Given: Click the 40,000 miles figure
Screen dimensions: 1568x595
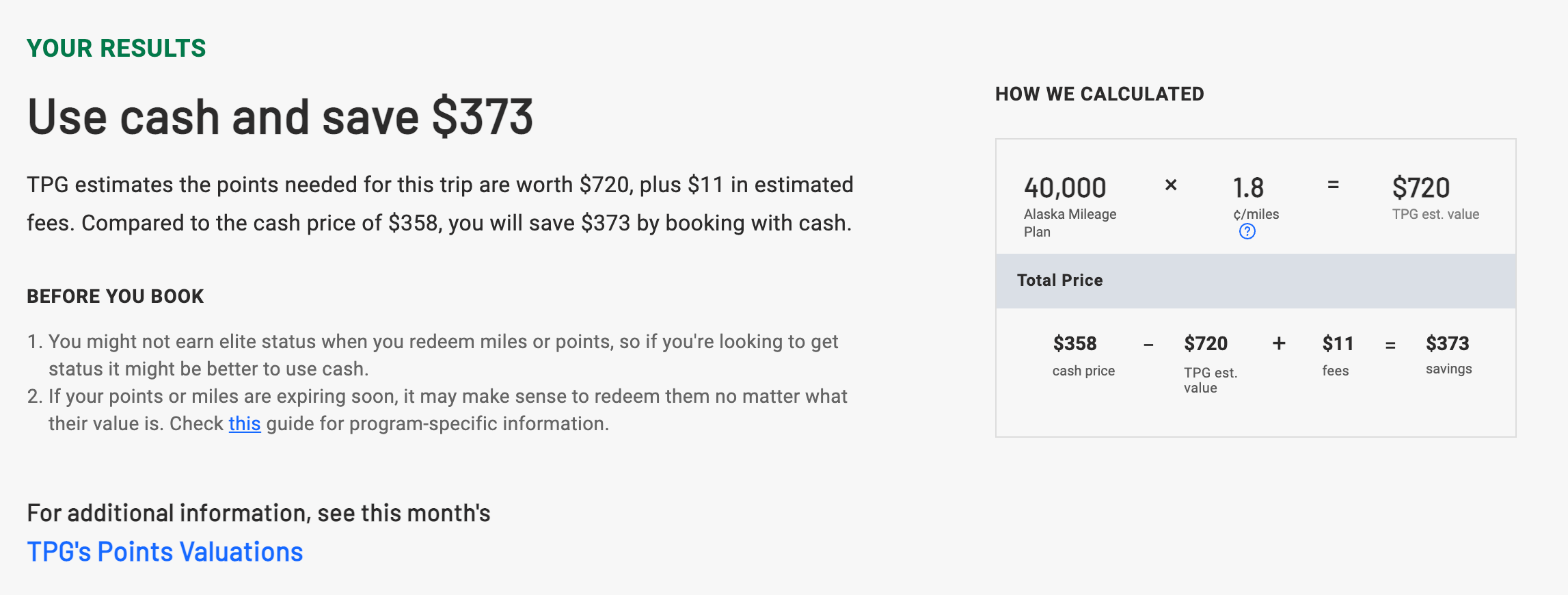Looking at the screenshot, I should pos(1064,188).
